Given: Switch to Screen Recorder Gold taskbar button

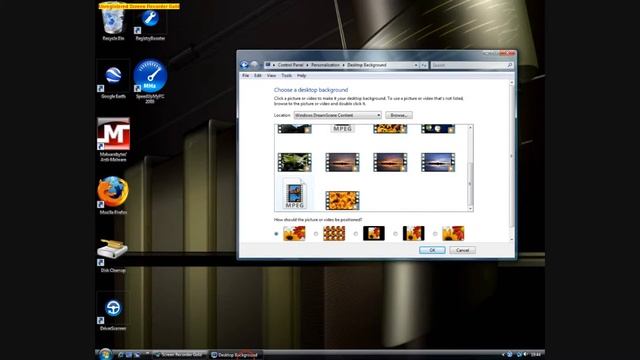Looking at the screenshot, I should click(x=179, y=354).
